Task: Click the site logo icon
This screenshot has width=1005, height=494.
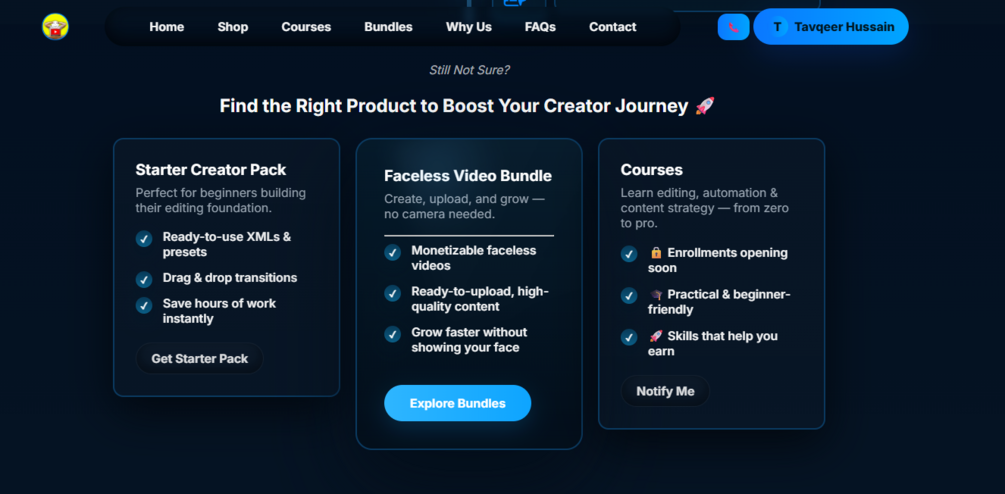Action: point(56,27)
